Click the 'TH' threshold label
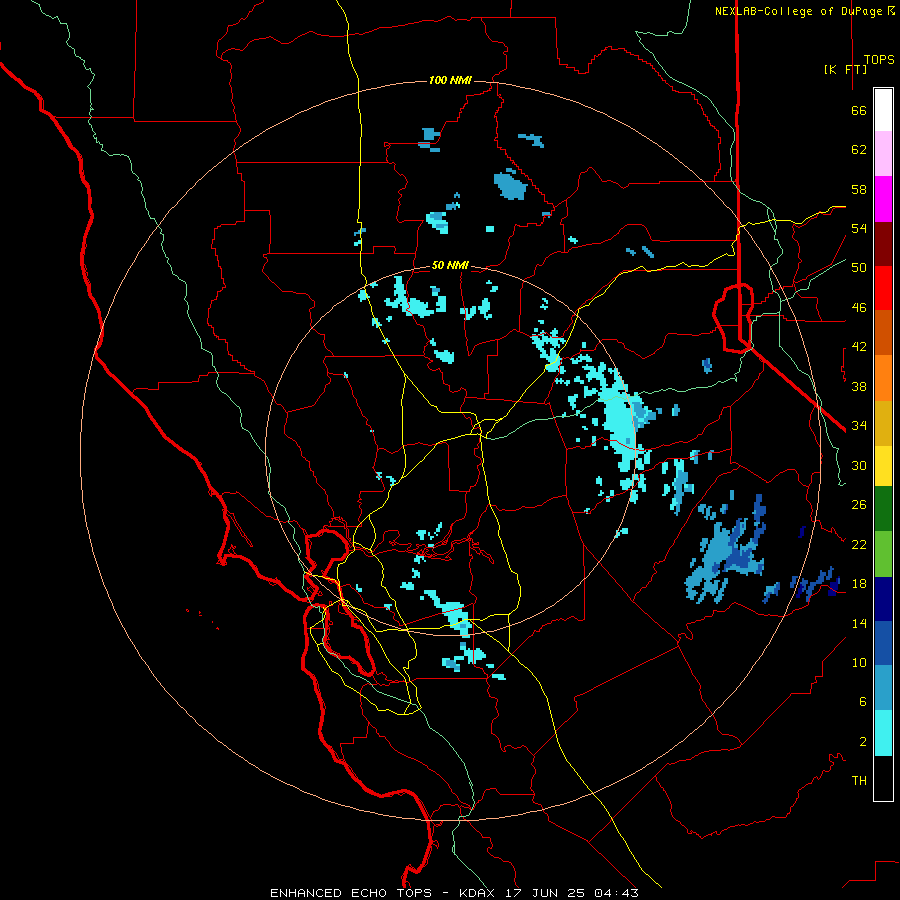Viewport: 900px width, 900px height. coord(859,781)
